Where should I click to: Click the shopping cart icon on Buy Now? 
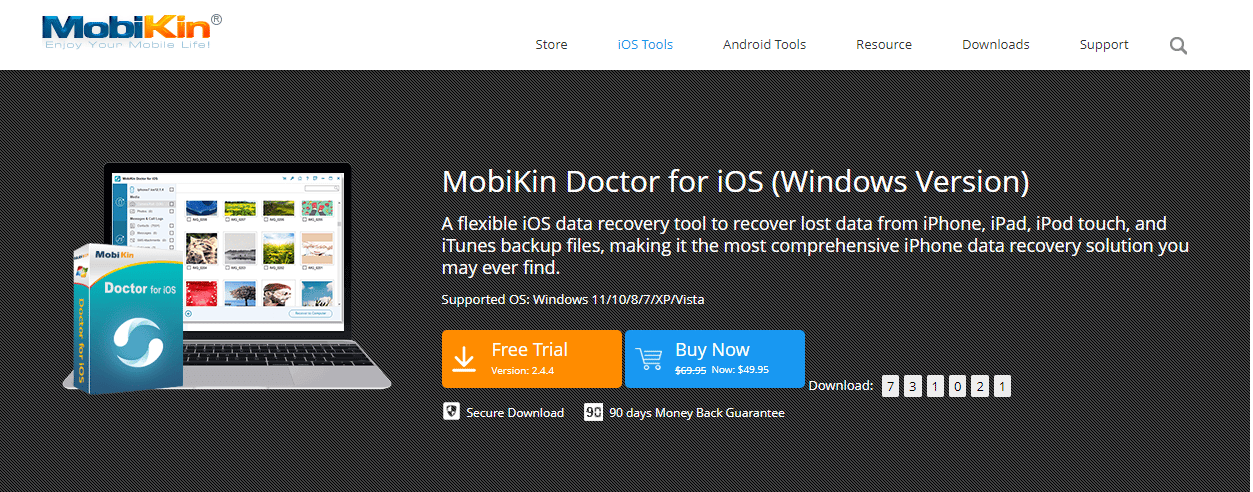650,359
